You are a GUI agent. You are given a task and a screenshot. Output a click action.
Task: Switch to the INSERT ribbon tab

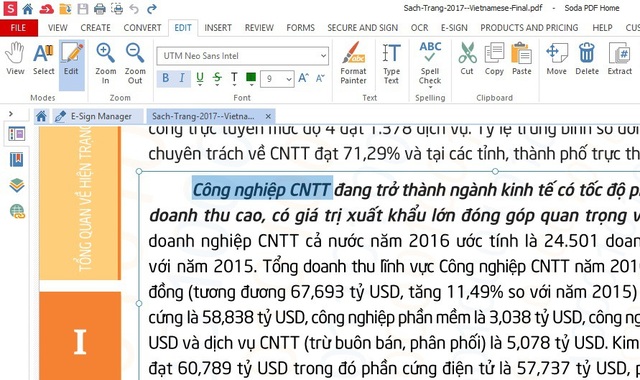click(x=218, y=28)
